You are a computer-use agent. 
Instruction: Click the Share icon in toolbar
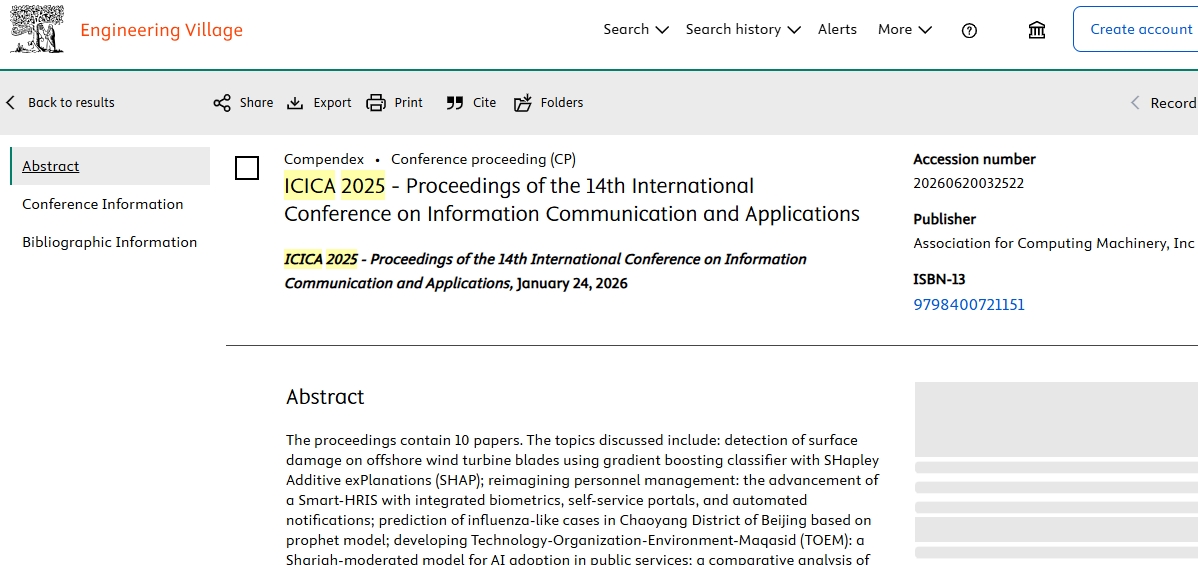point(222,102)
